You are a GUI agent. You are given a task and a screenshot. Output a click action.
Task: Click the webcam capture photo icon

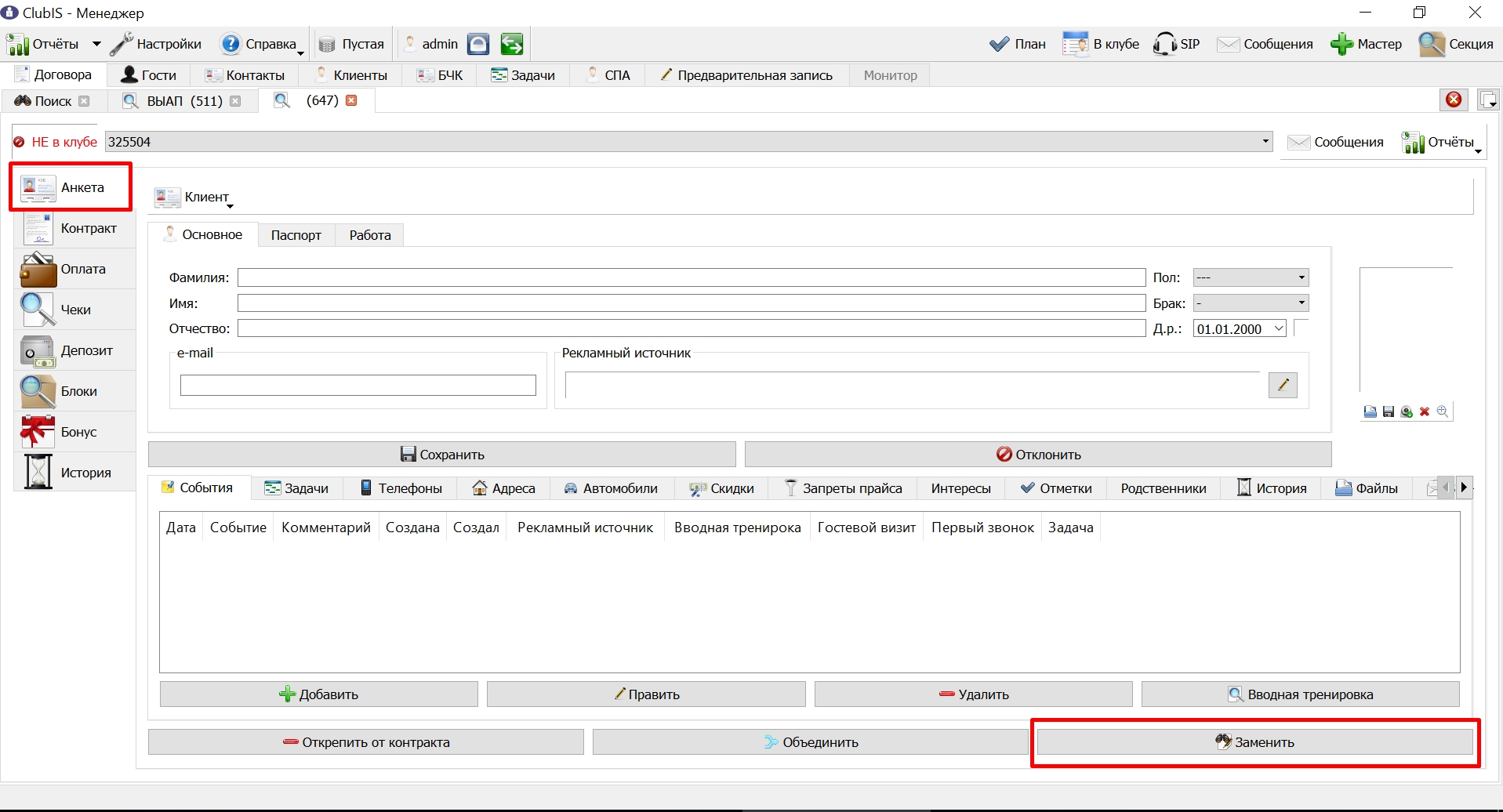1407,411
